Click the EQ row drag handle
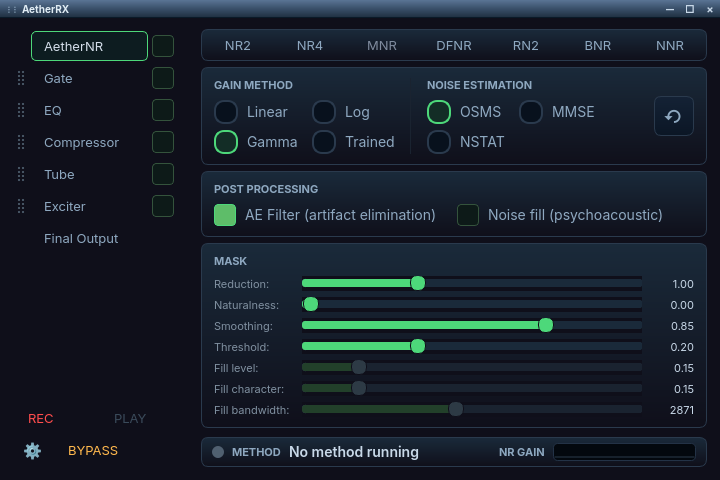Viewport: 720px width, 480px height. [x=21, y=110]
